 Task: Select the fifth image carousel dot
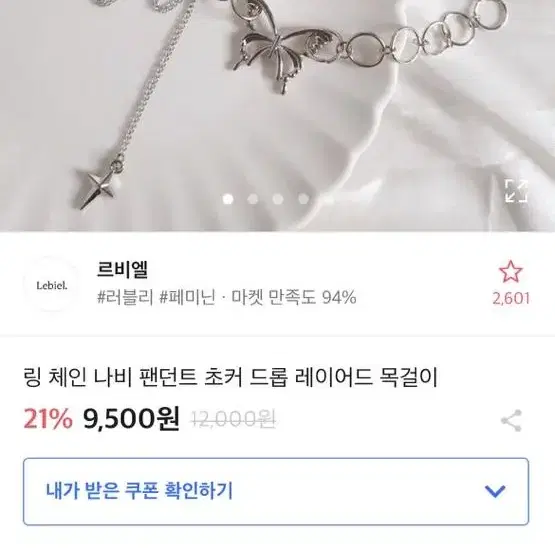click(328, 199)
